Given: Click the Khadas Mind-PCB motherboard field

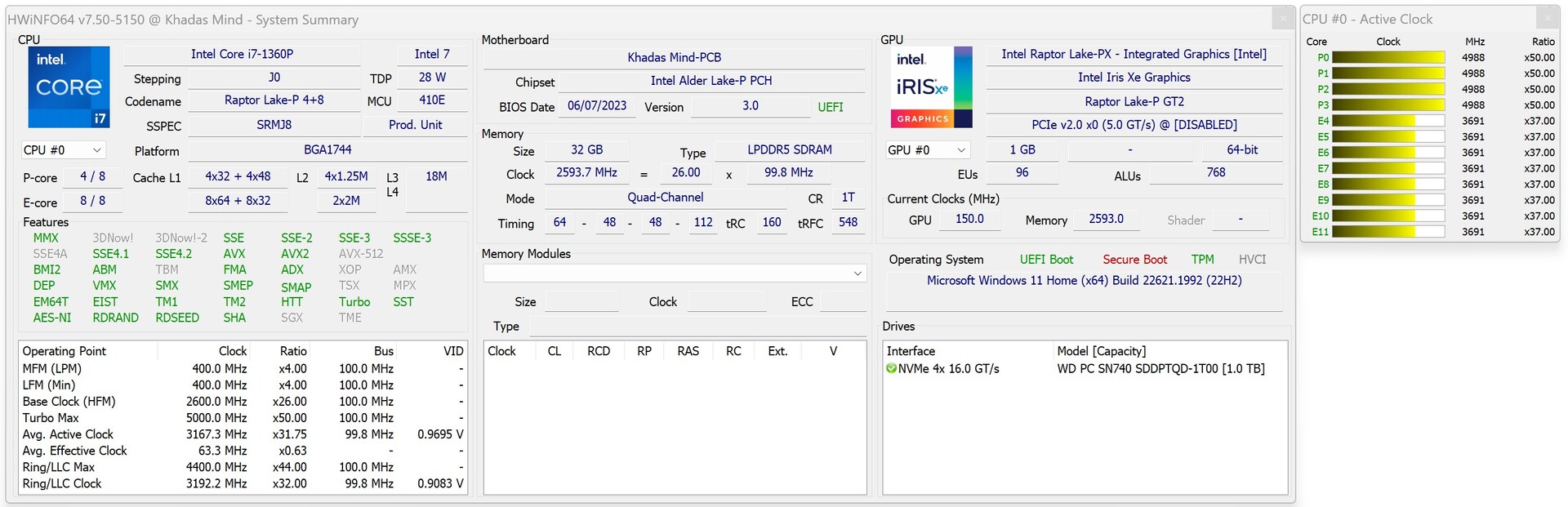Looking at the screenshot, I should tap(674, 58).
